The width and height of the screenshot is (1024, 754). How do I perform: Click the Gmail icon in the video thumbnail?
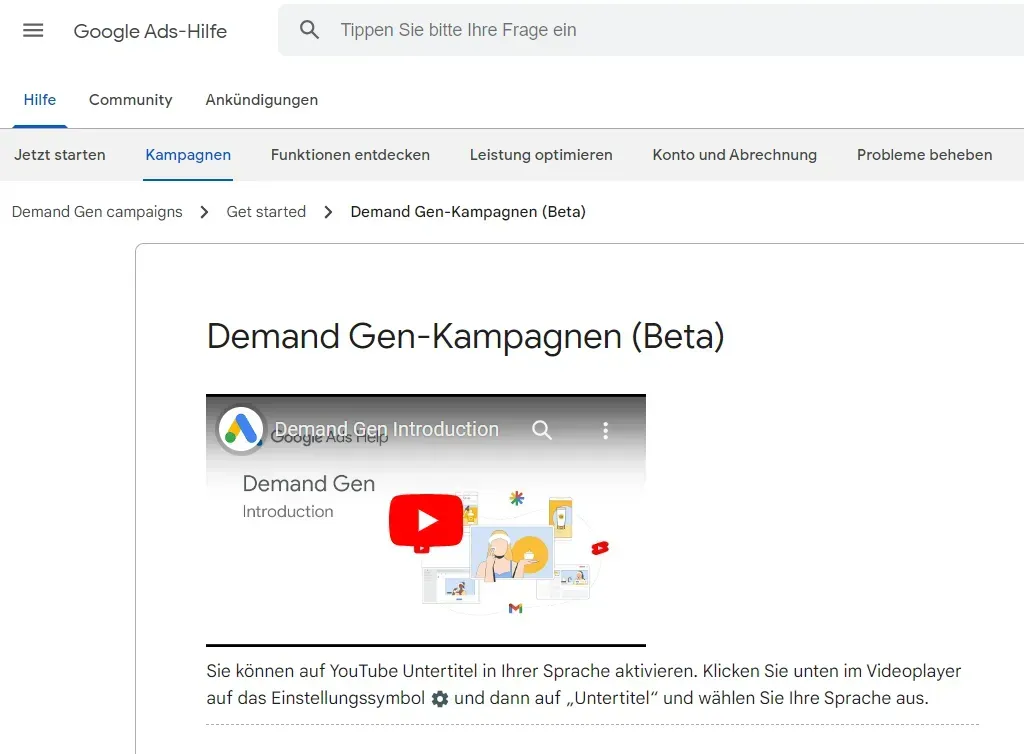[515, 608]
